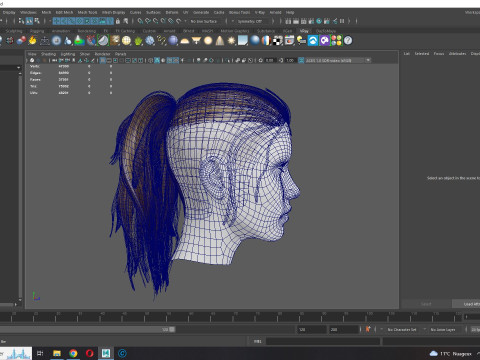Open the Deform menu
This screenshot has width=480, height=360.
172,12
